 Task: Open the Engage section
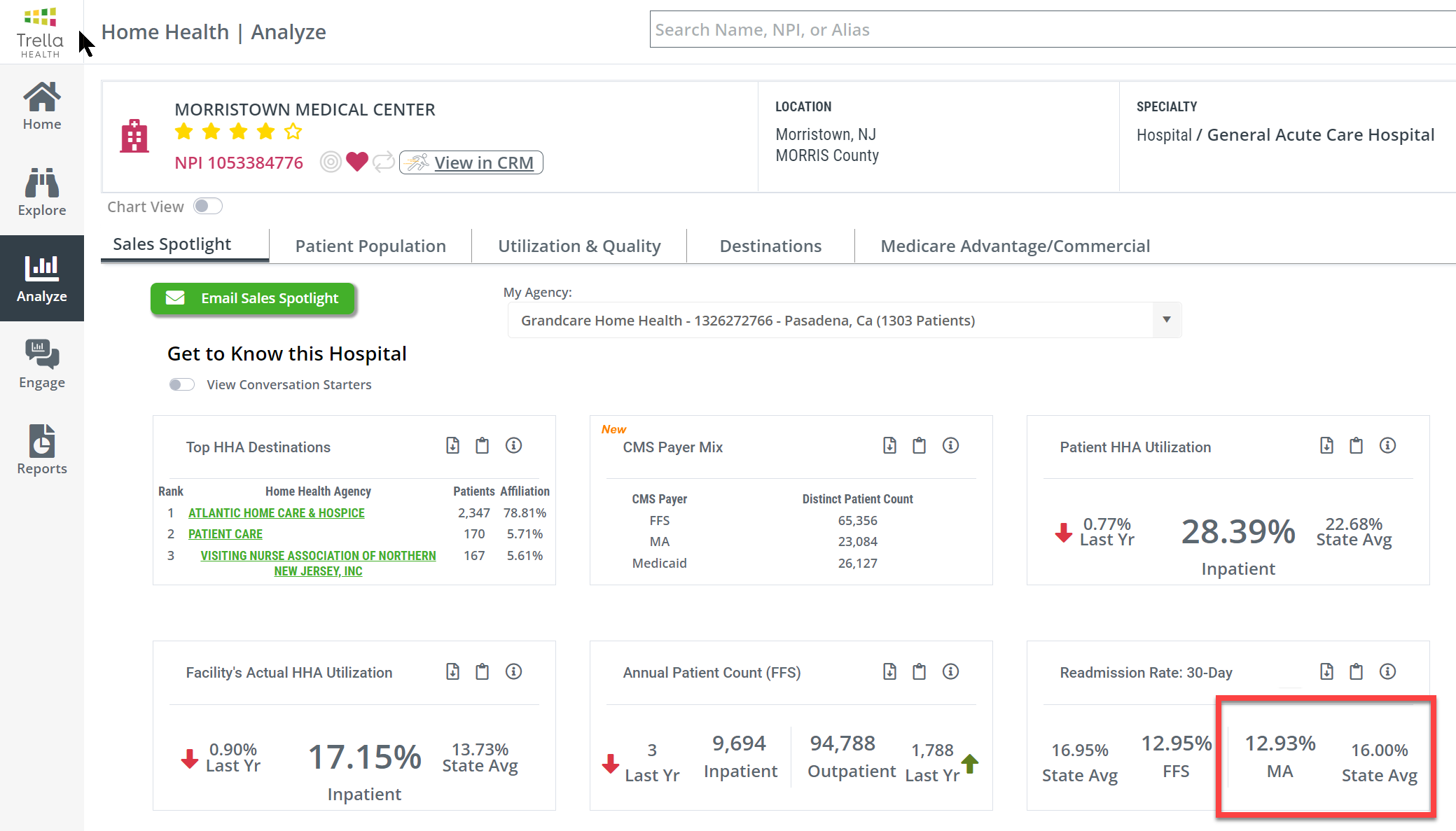click(42, 365)
